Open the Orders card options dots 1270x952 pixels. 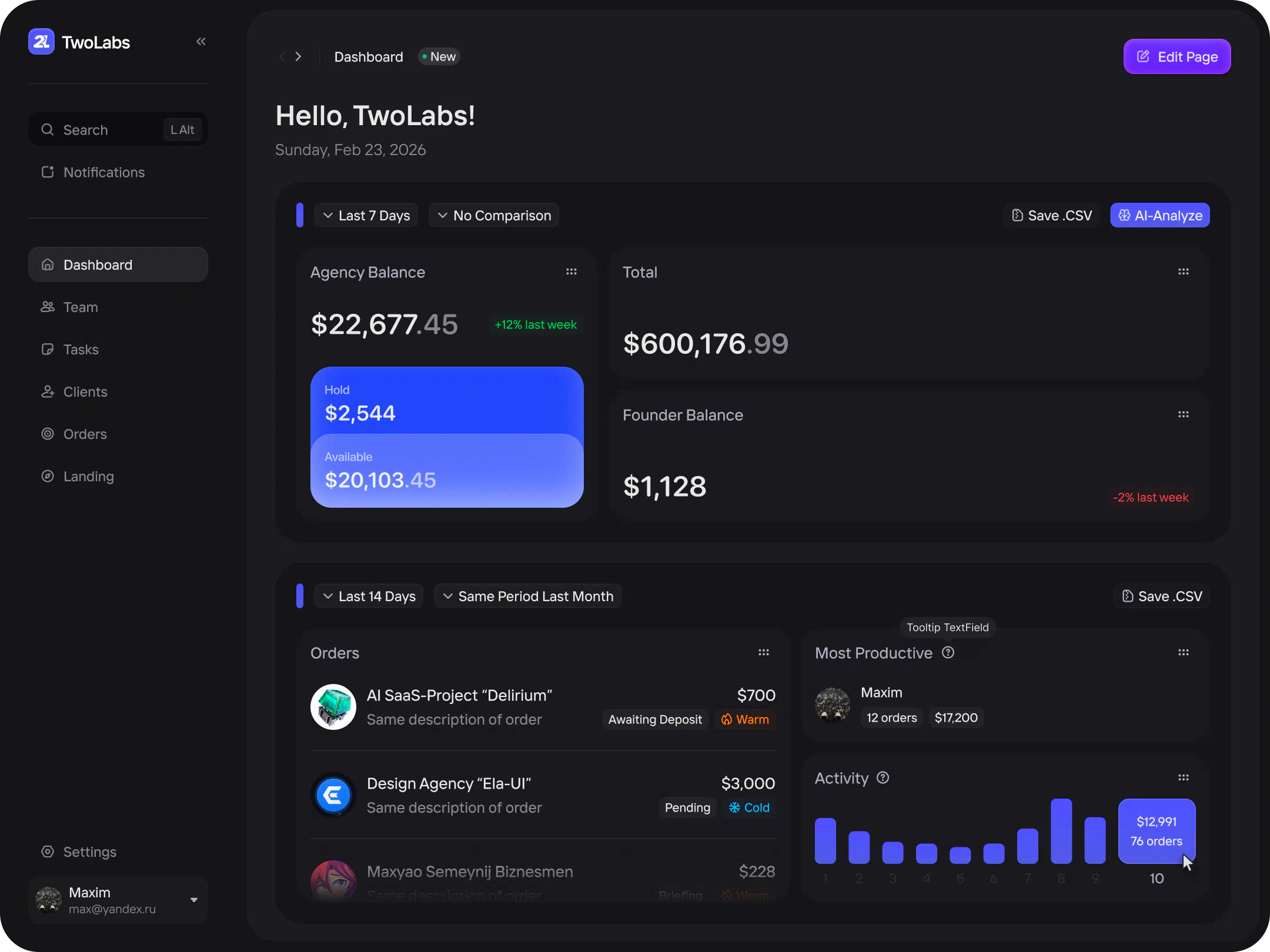coord(764,652)
